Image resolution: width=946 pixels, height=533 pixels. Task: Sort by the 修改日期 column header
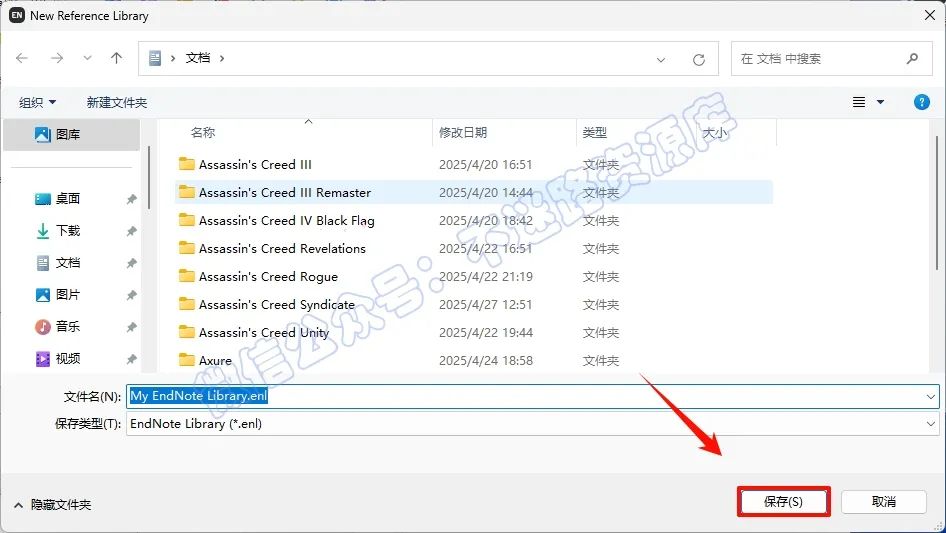point(463,133)
